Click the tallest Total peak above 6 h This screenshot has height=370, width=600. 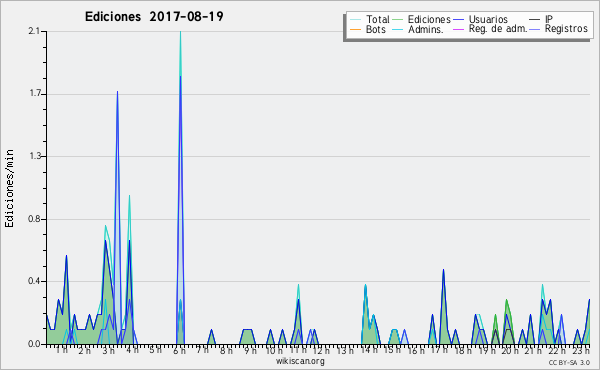[180, 34]
